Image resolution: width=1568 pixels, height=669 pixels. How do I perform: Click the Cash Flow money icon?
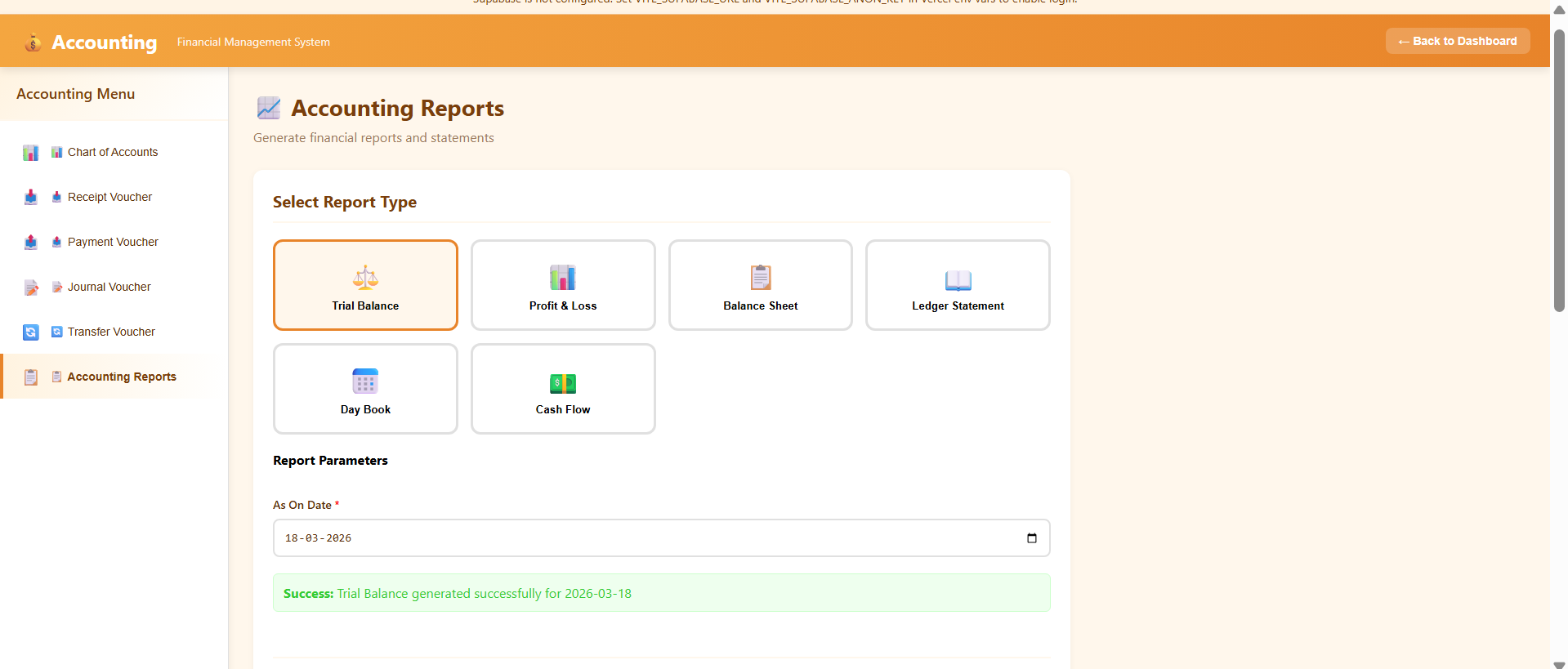point(562,383)
